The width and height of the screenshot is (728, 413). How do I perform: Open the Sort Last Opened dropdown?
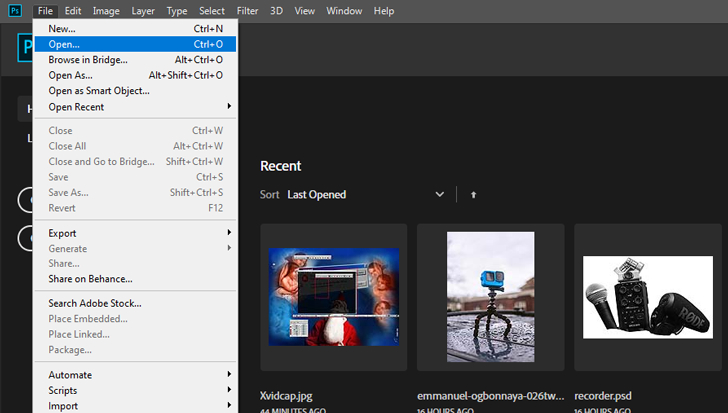pos(365,194)
